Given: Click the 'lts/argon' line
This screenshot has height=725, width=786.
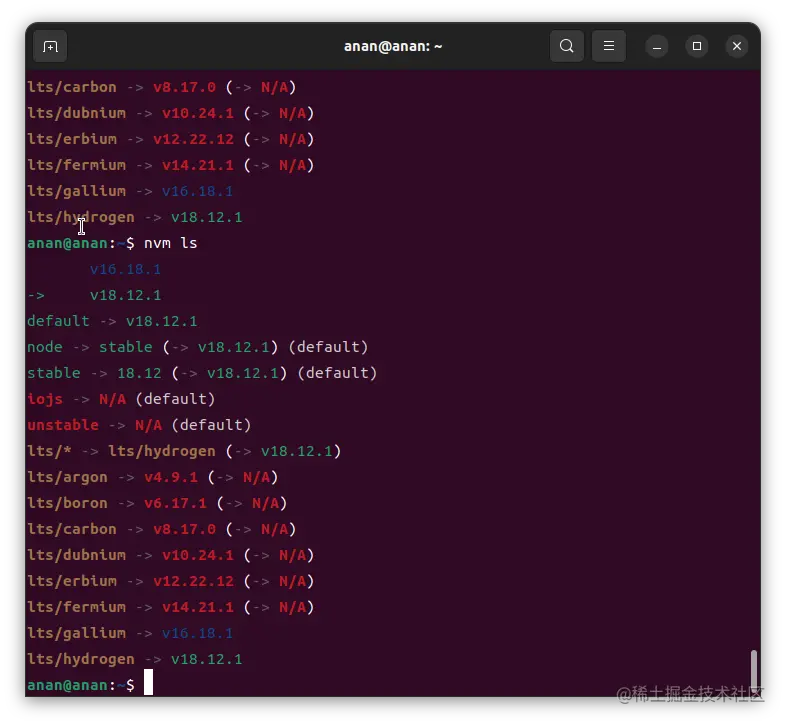Looking at the screenshot, I should [x=152, y=478].
